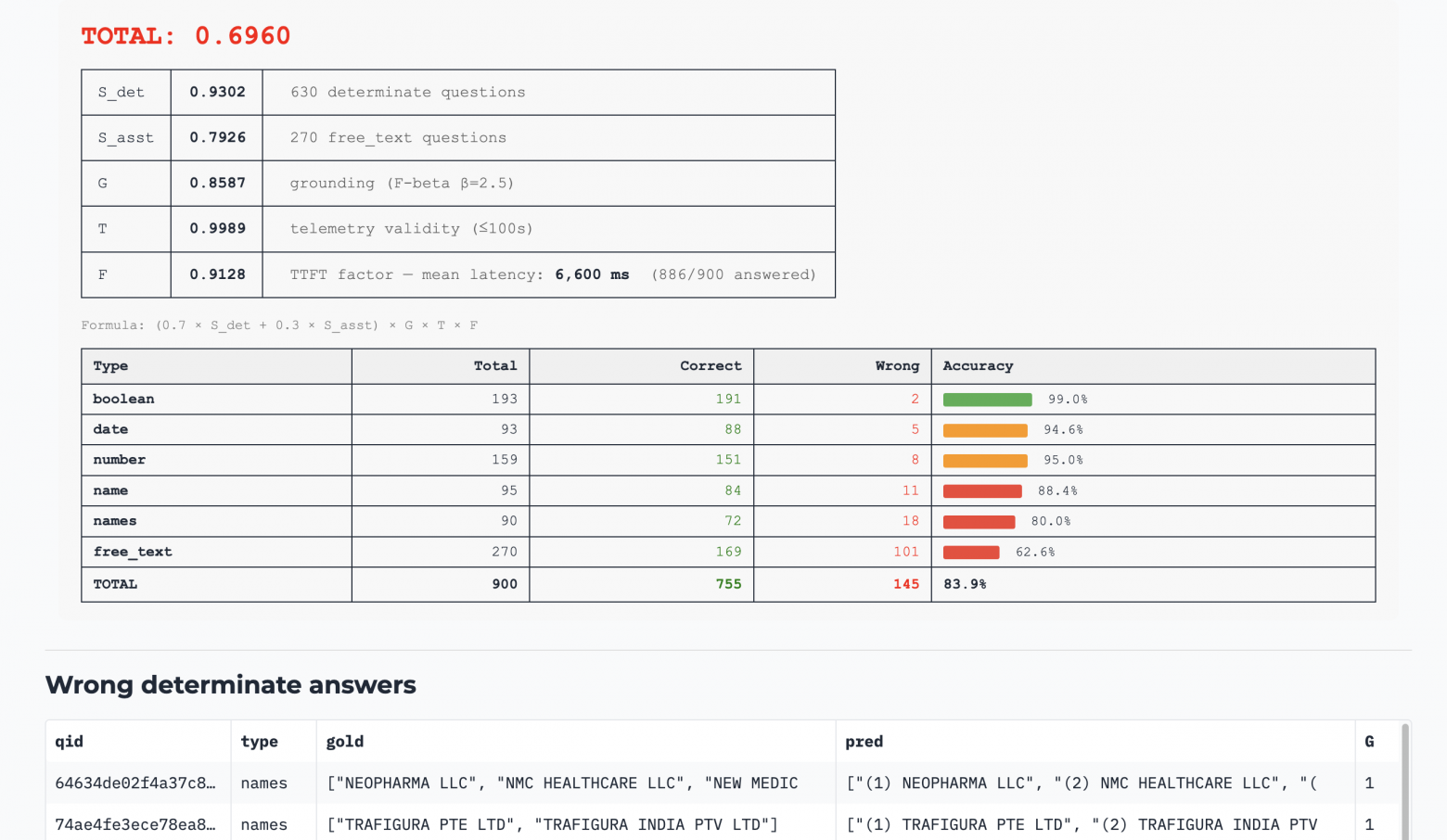Select the S_det score value 0.9302

coord(218,92)
